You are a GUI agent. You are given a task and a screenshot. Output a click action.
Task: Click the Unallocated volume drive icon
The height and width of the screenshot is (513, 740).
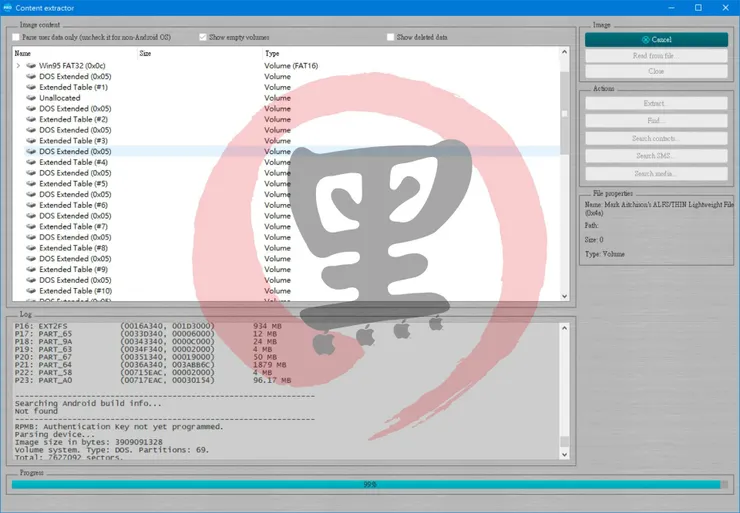[31, 98]
